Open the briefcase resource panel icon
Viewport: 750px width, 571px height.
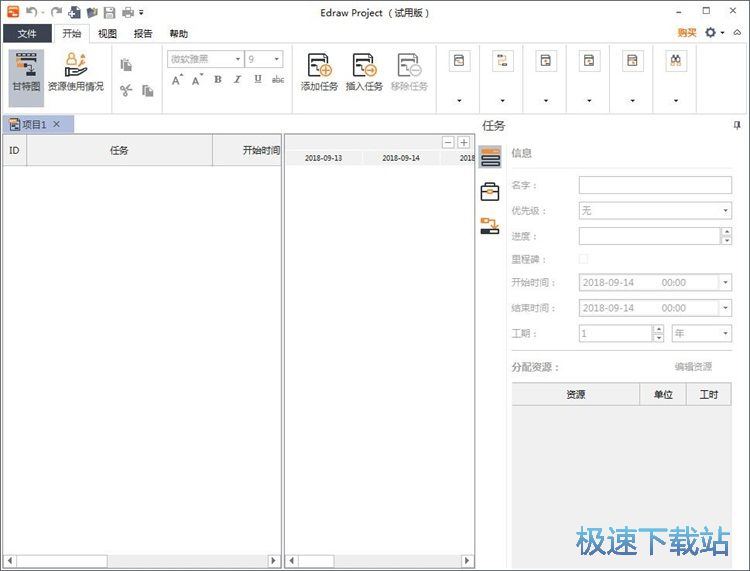click(x=490, y=191)
